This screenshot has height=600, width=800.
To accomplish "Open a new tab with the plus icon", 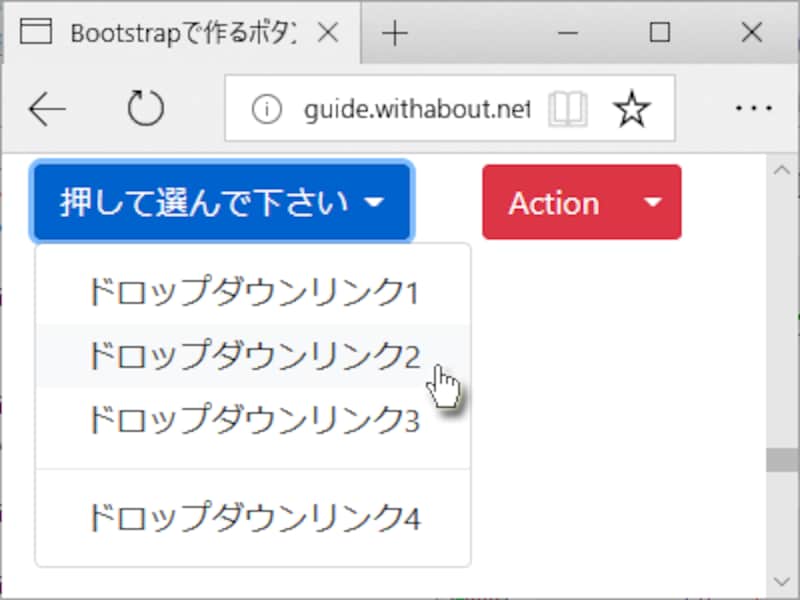I will pos(394,34).
